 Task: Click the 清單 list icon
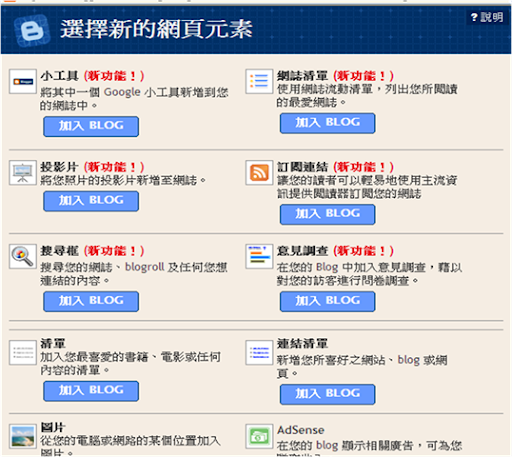pyautogui.click(x=23, y=353)
